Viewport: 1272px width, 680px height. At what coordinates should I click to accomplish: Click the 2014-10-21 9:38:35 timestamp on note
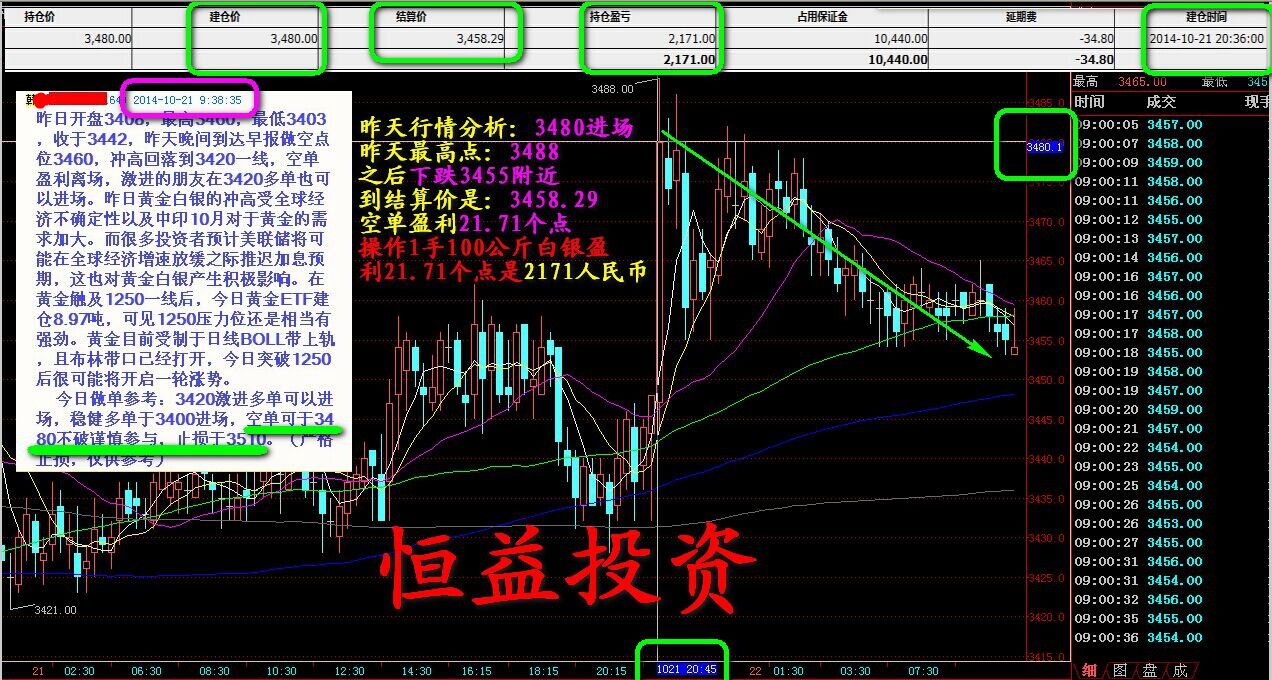(186, 100)
